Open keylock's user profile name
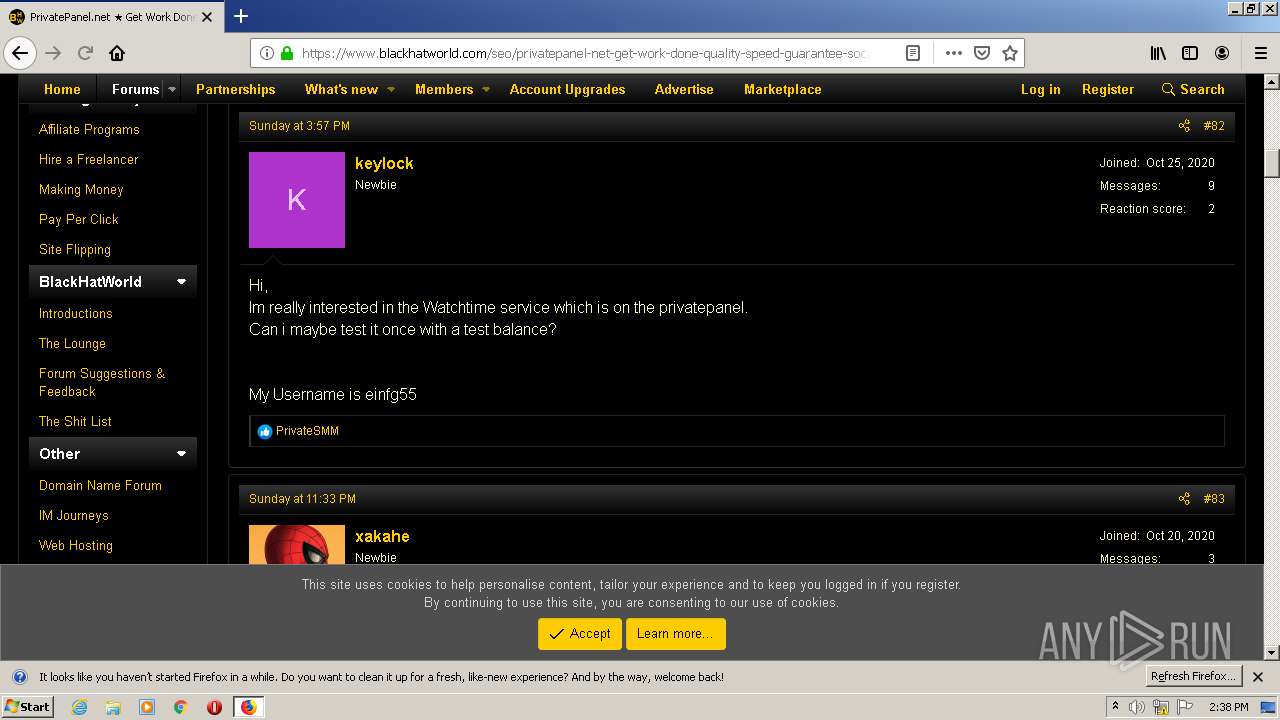This screenshot has width=1280, height=720. point(384,163)
